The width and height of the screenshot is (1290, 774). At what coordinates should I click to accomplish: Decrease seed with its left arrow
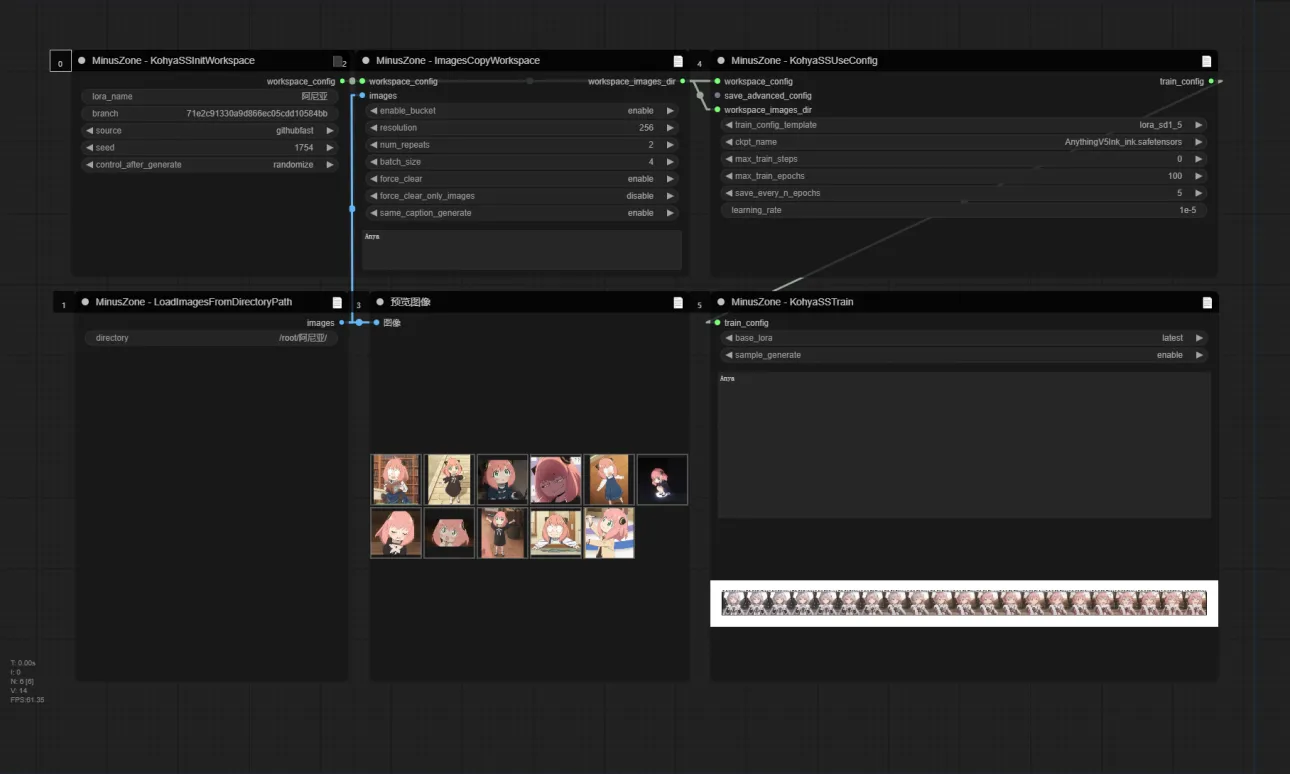[x=90, y=148]
